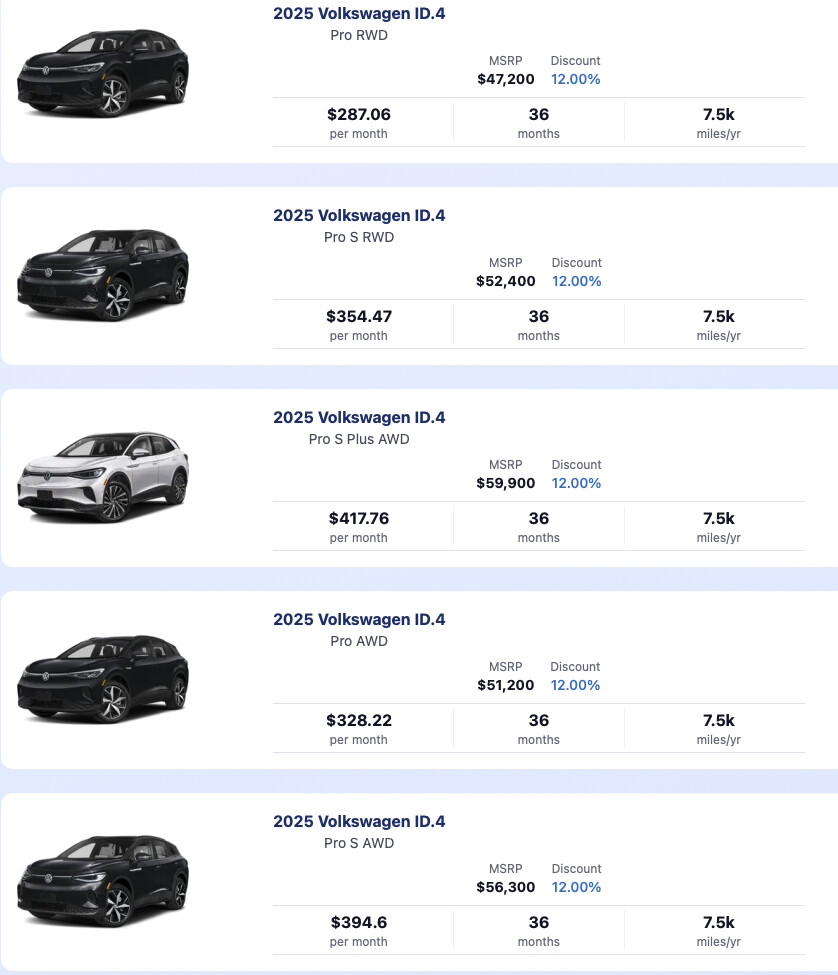Click the 12.00% discount beside $51,200 MSRP

pyautogui.click(x=576, y=685)
